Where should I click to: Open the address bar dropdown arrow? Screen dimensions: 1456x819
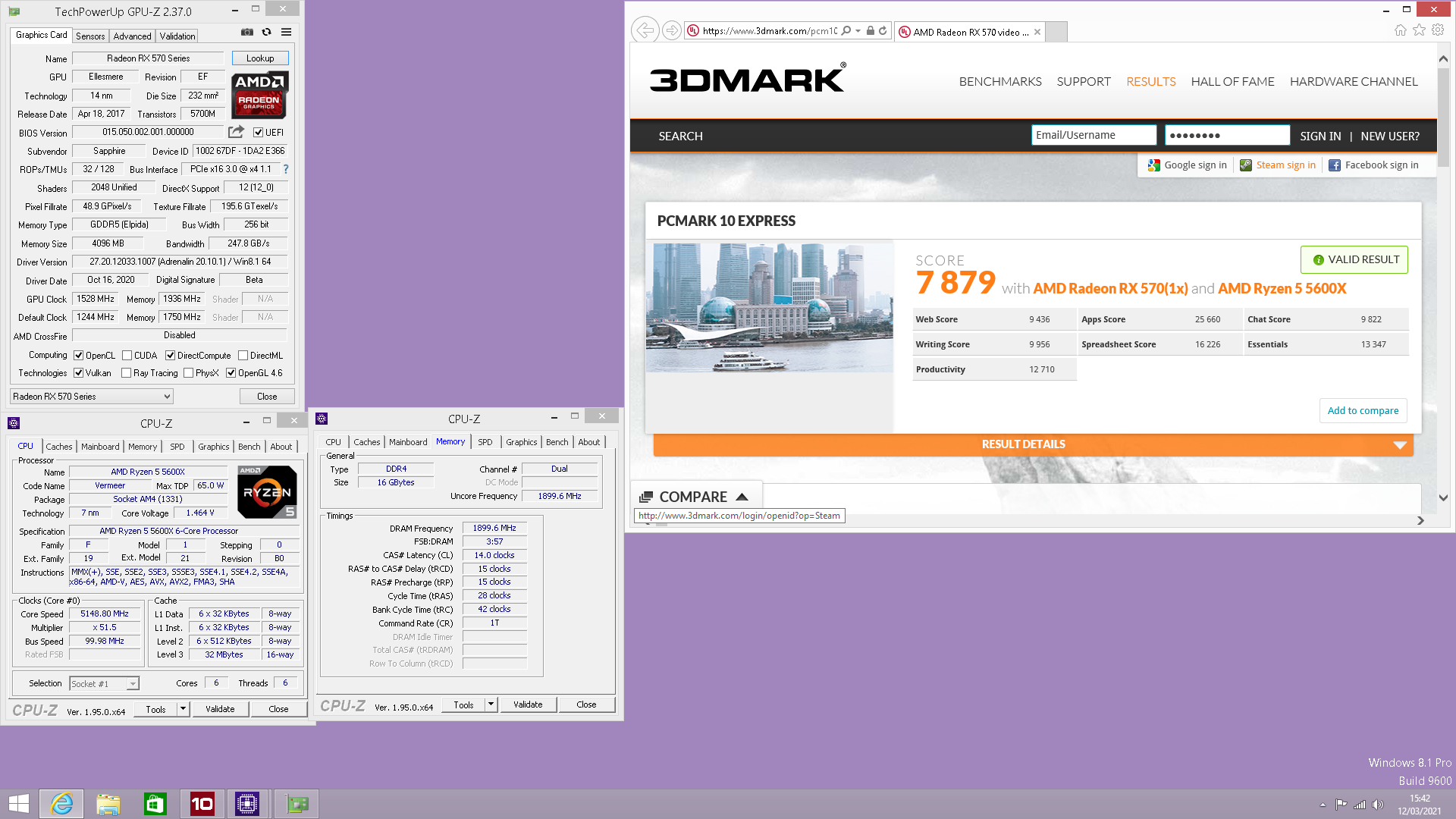858,31
